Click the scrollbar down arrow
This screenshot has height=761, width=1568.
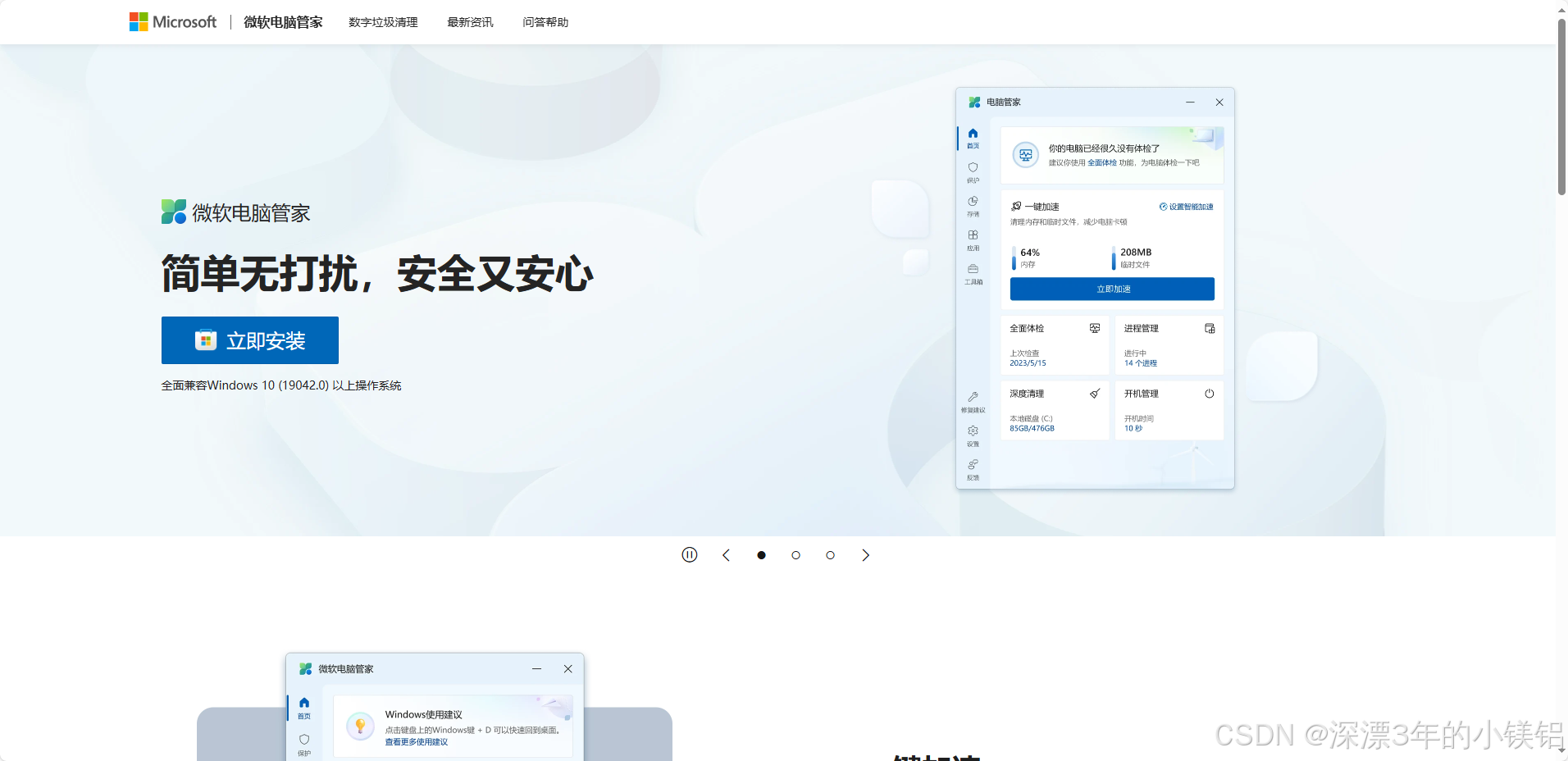pos(1561,750)
